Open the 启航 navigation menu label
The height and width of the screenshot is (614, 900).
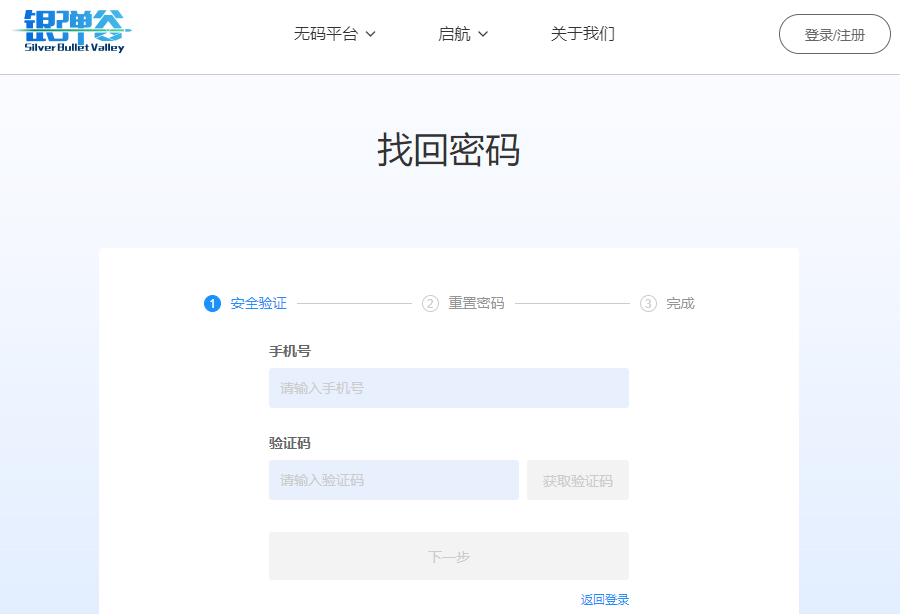point(453,34)
